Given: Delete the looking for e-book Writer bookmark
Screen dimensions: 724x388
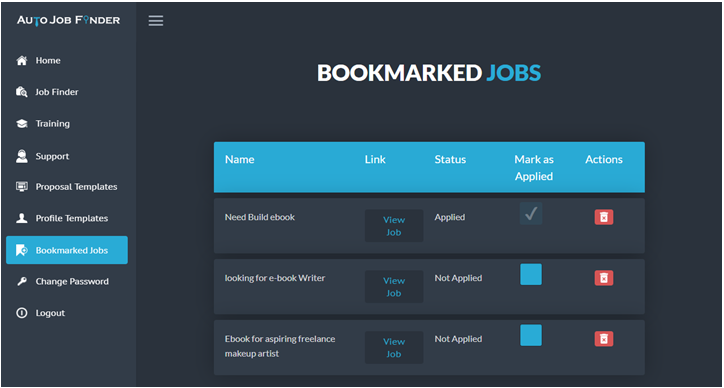Looking at the screenshot, I should (603, 278).
